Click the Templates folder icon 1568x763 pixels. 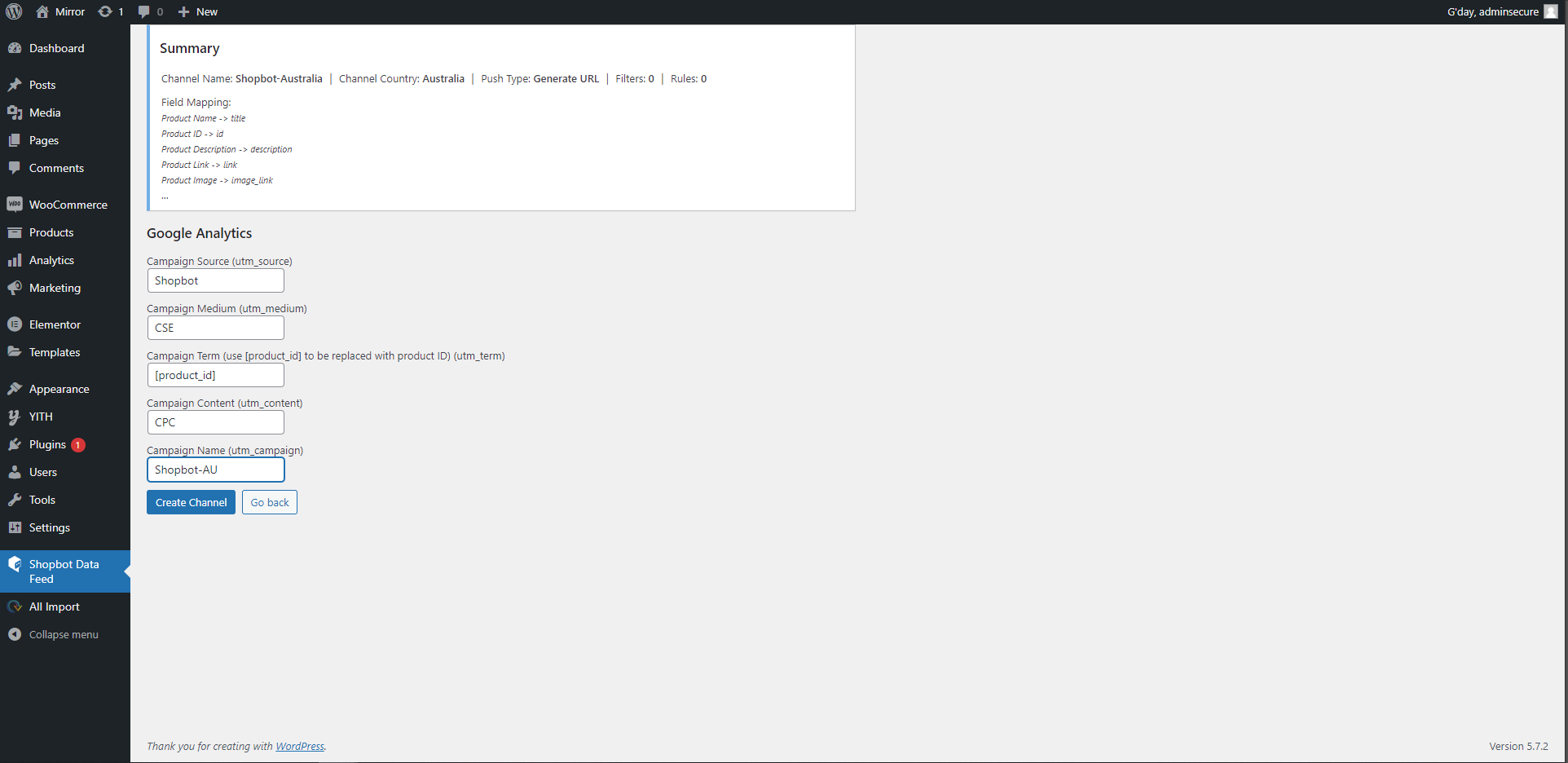click(x=15, y=352)
